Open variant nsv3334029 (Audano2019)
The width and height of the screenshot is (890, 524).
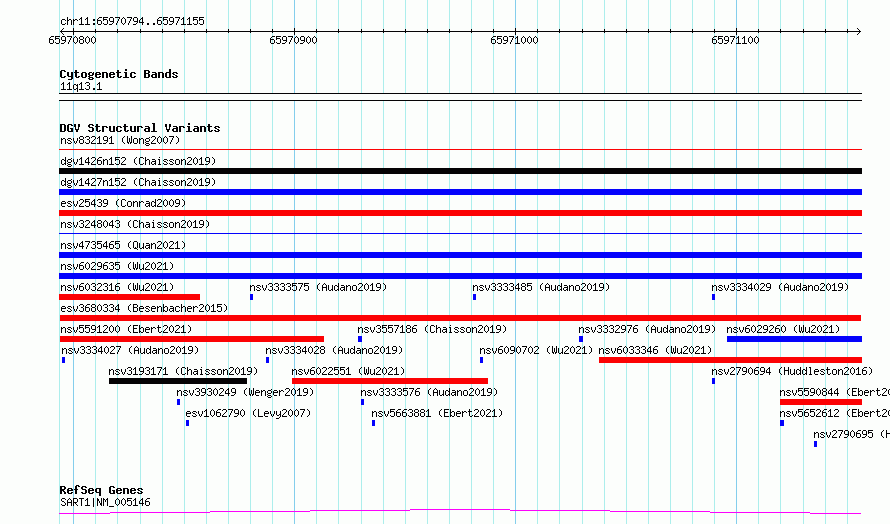pos(780,287)
